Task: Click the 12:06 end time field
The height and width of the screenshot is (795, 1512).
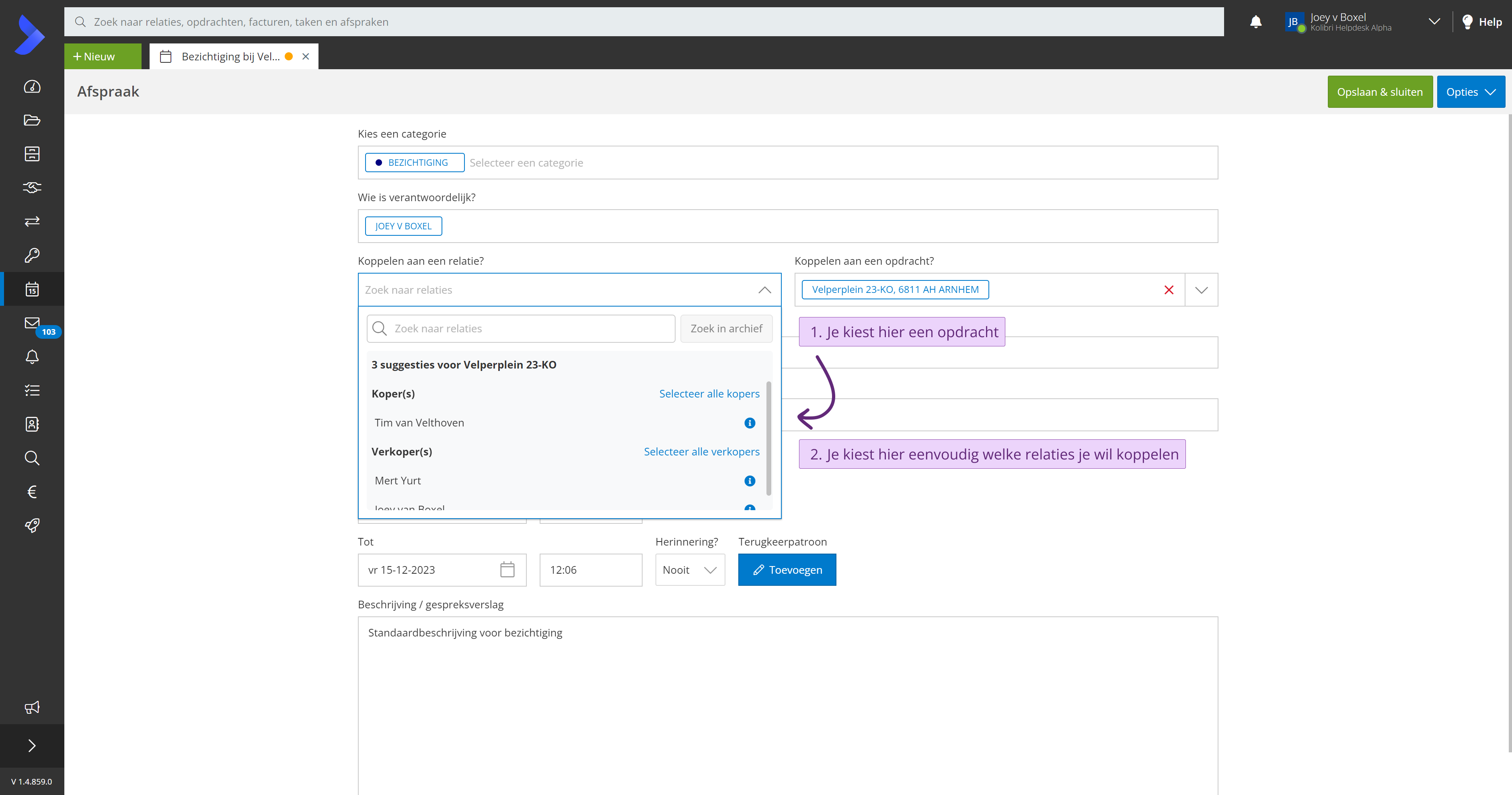Action: coord(590,570)
